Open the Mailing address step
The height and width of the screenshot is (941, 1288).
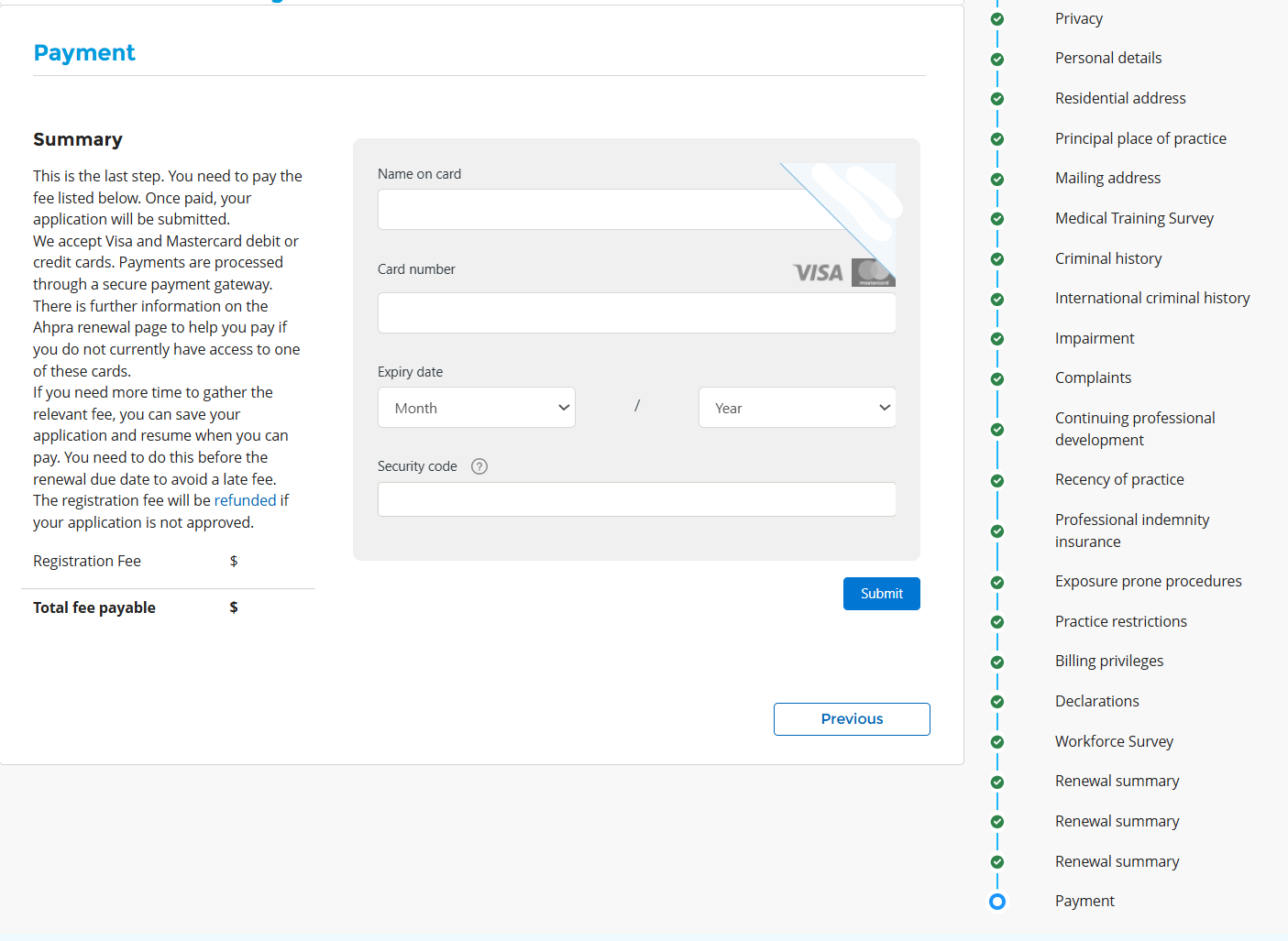pos(1107,178)
